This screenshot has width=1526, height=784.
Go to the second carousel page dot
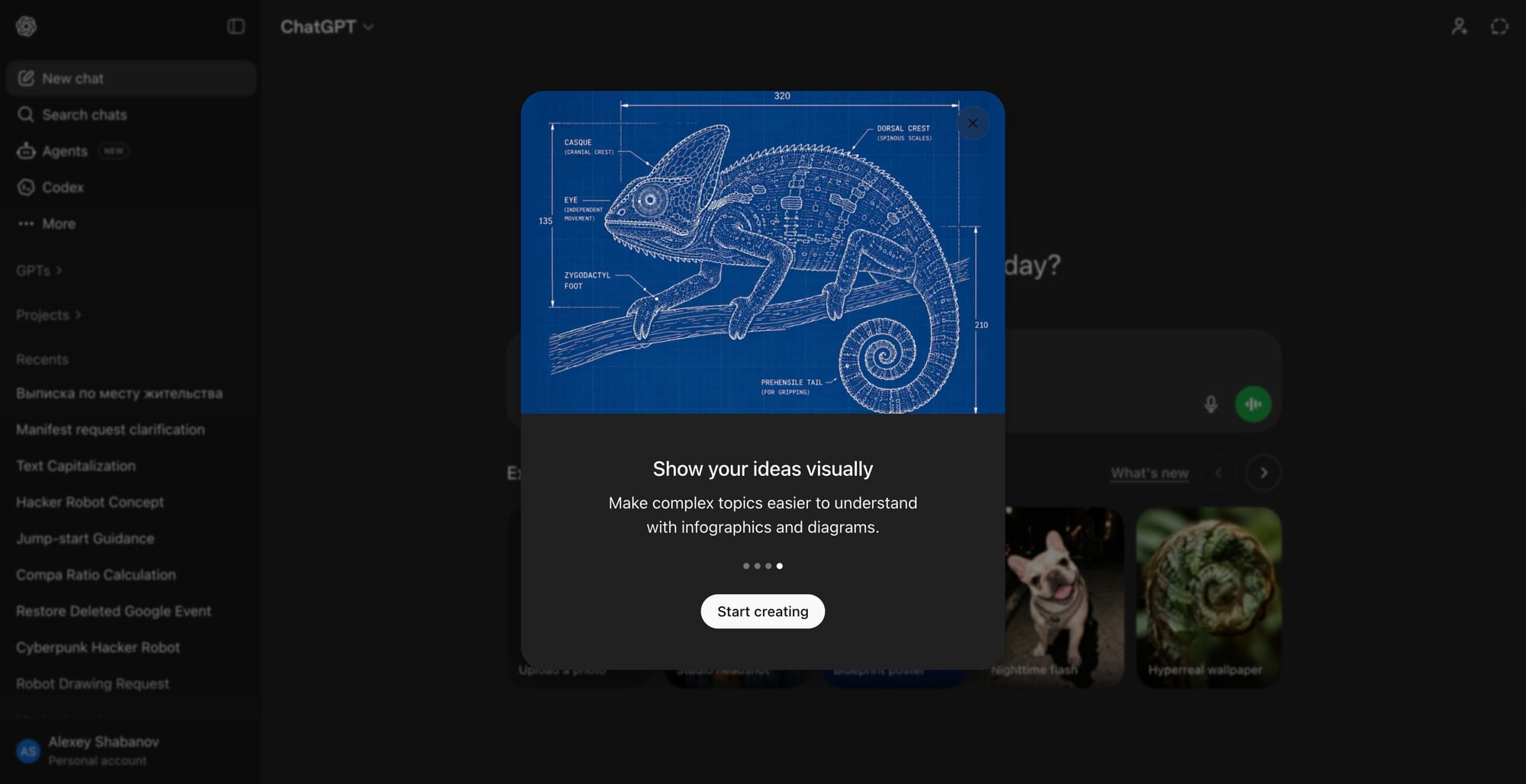(x=757, y=566)
